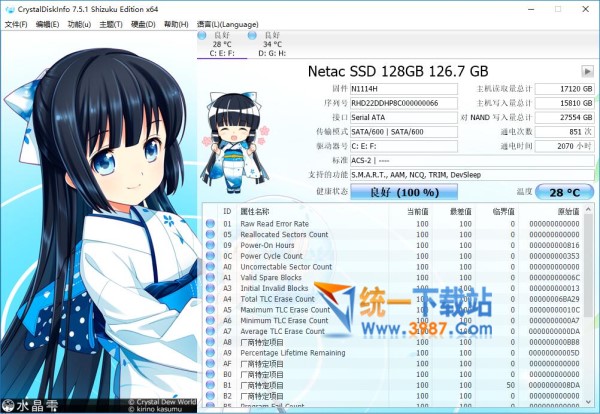
Task: Click the drive letter field C: E: F:
Action: tap(404, 146)
